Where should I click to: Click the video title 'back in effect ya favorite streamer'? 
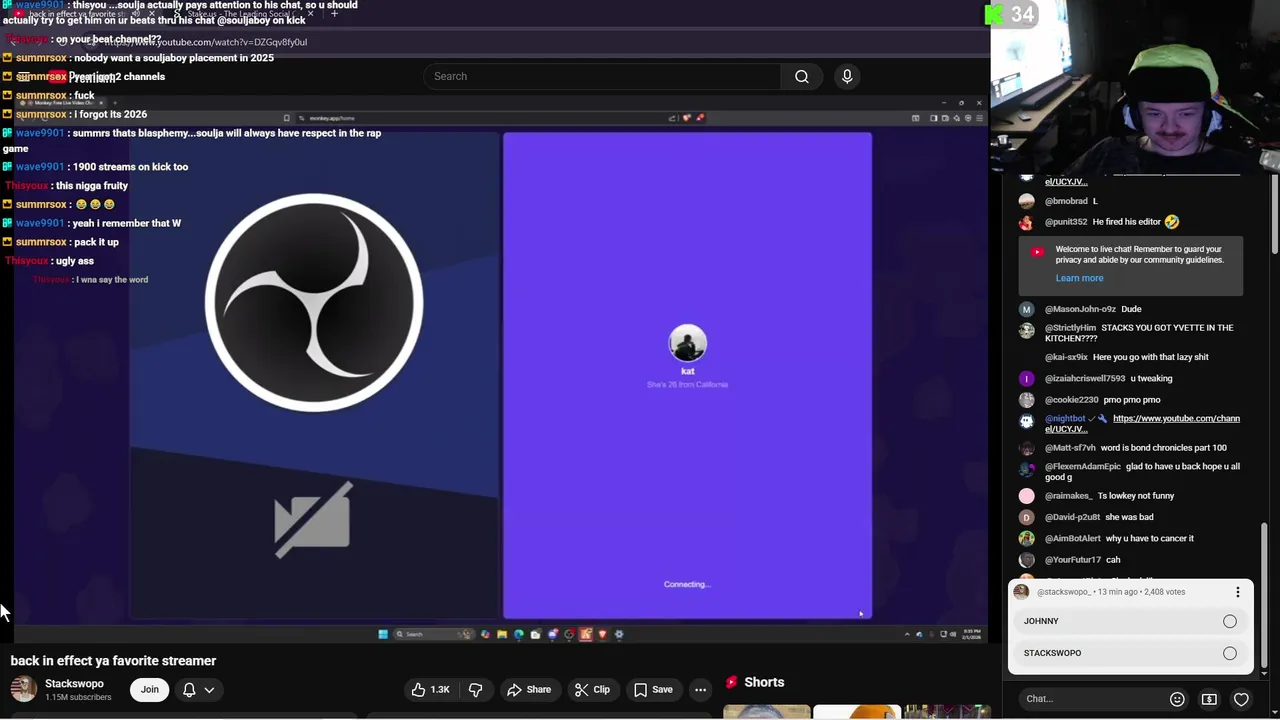pos(113,661)
